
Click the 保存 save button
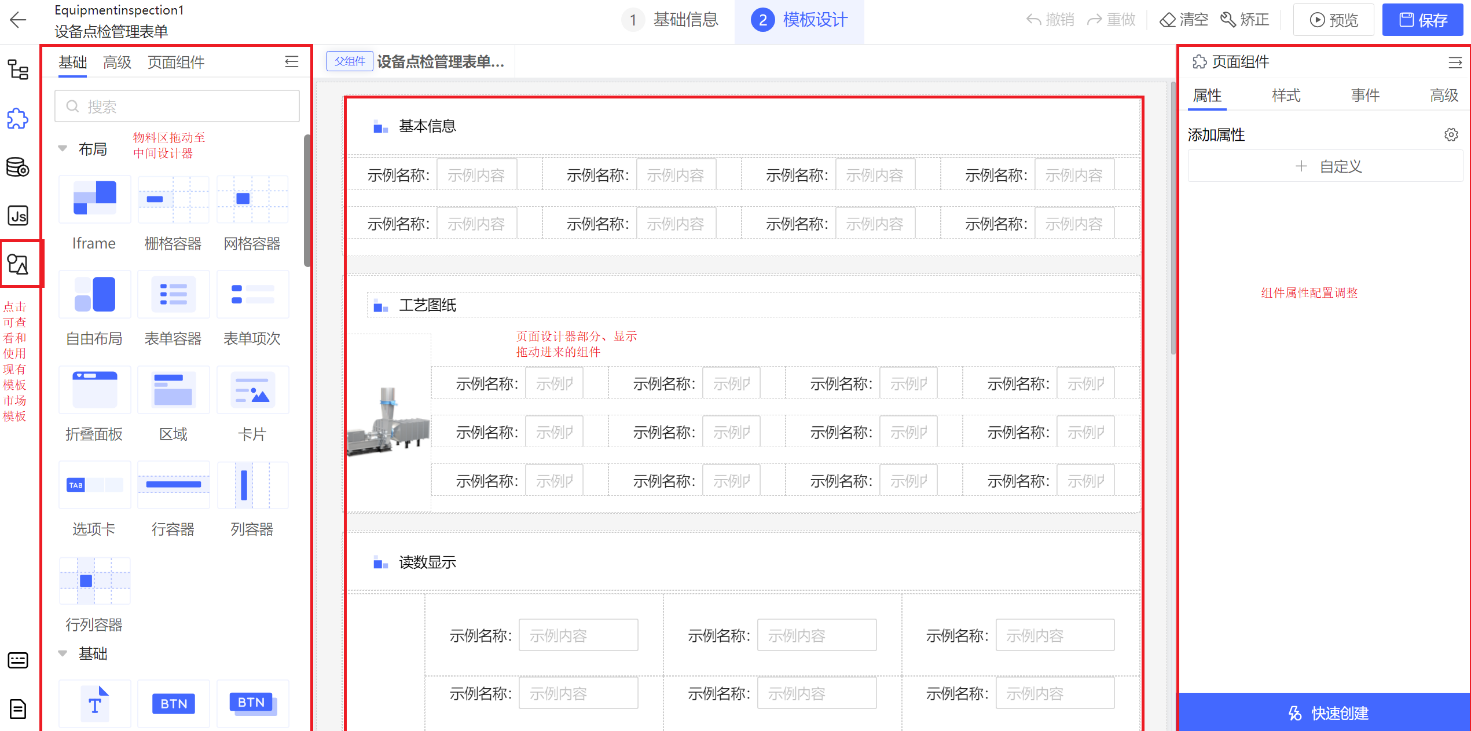tap(1423, 20)
